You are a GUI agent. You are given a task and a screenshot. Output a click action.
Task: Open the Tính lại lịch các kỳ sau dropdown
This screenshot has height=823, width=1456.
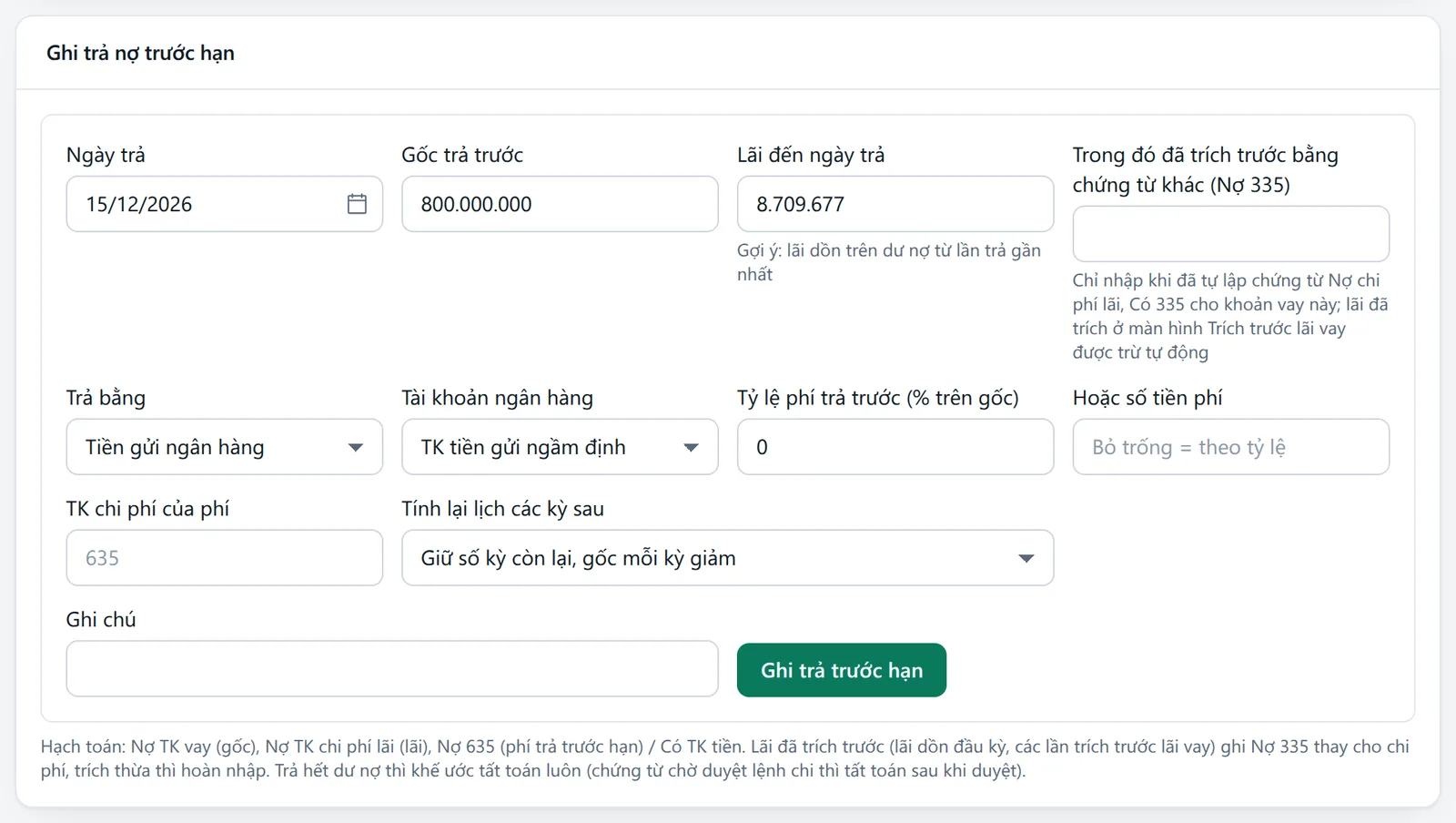point(728,558)
